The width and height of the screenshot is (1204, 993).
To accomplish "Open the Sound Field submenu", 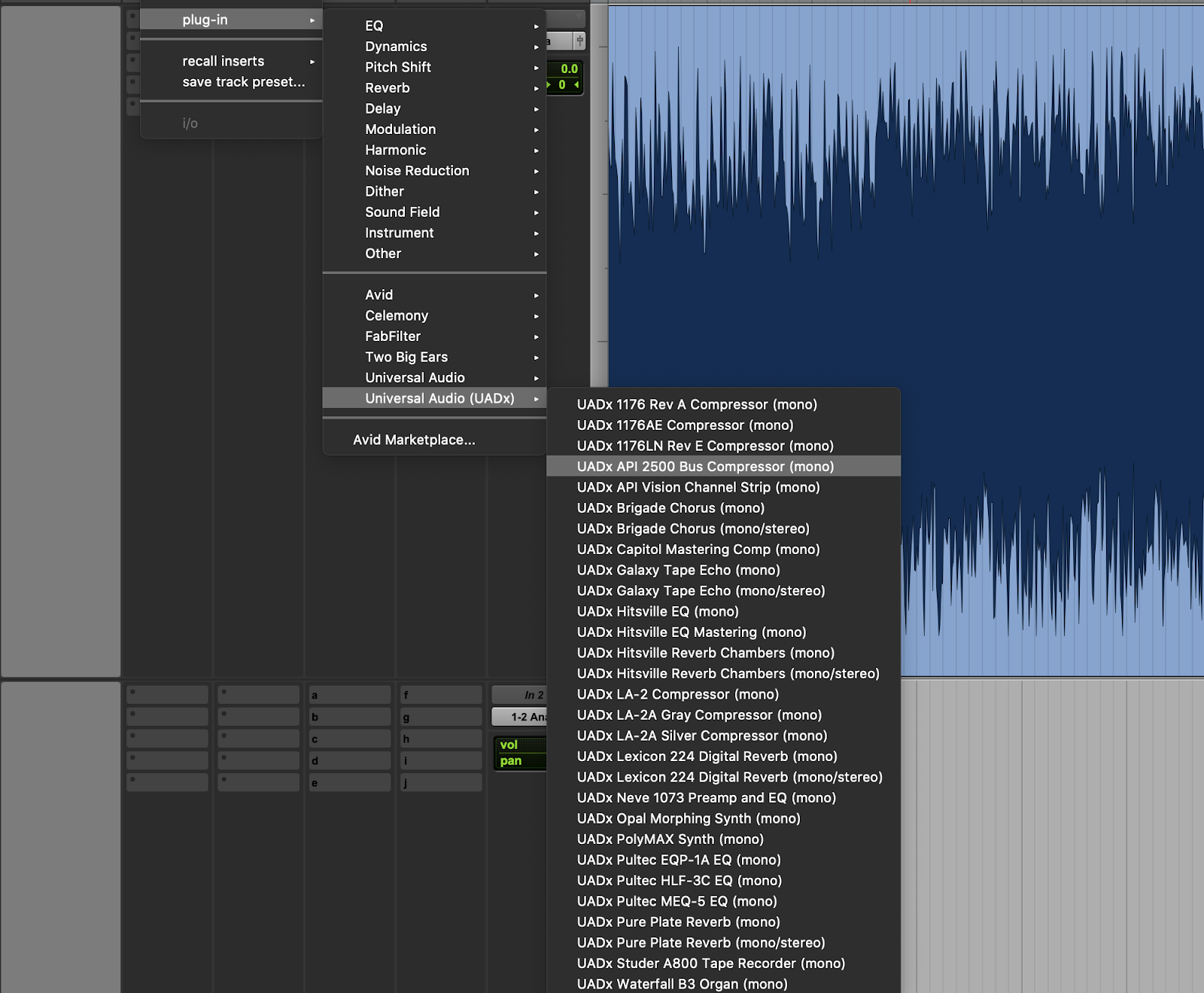I will click(x=434, y=212).
